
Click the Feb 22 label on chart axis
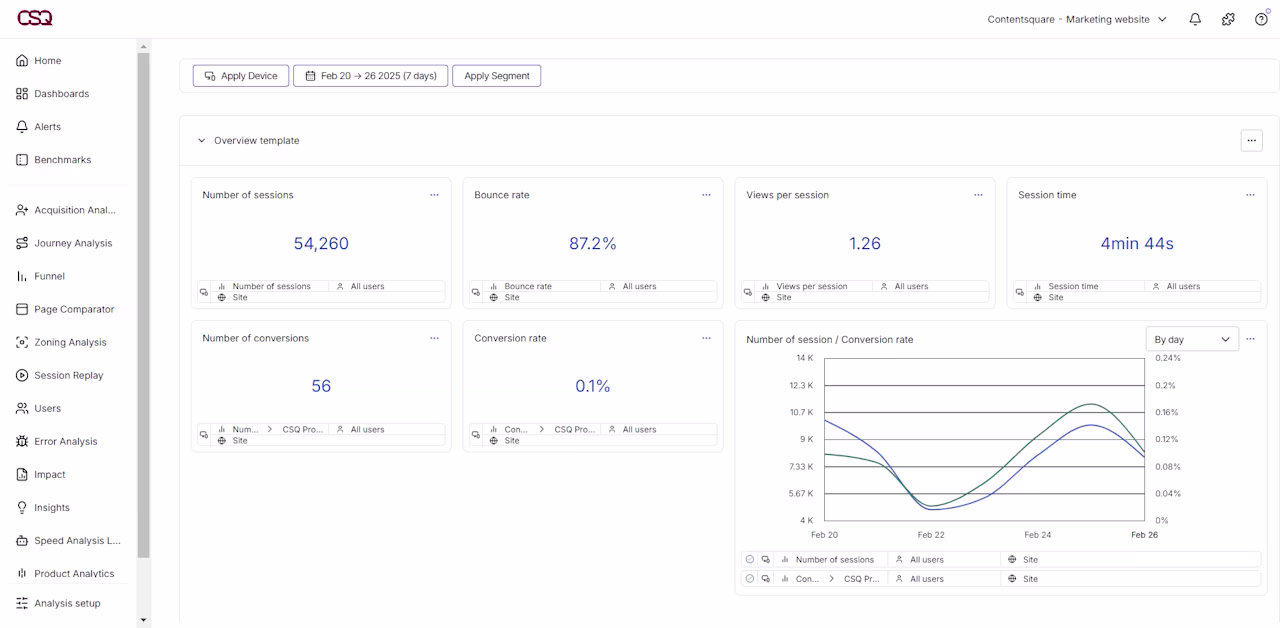coord(931,535)
